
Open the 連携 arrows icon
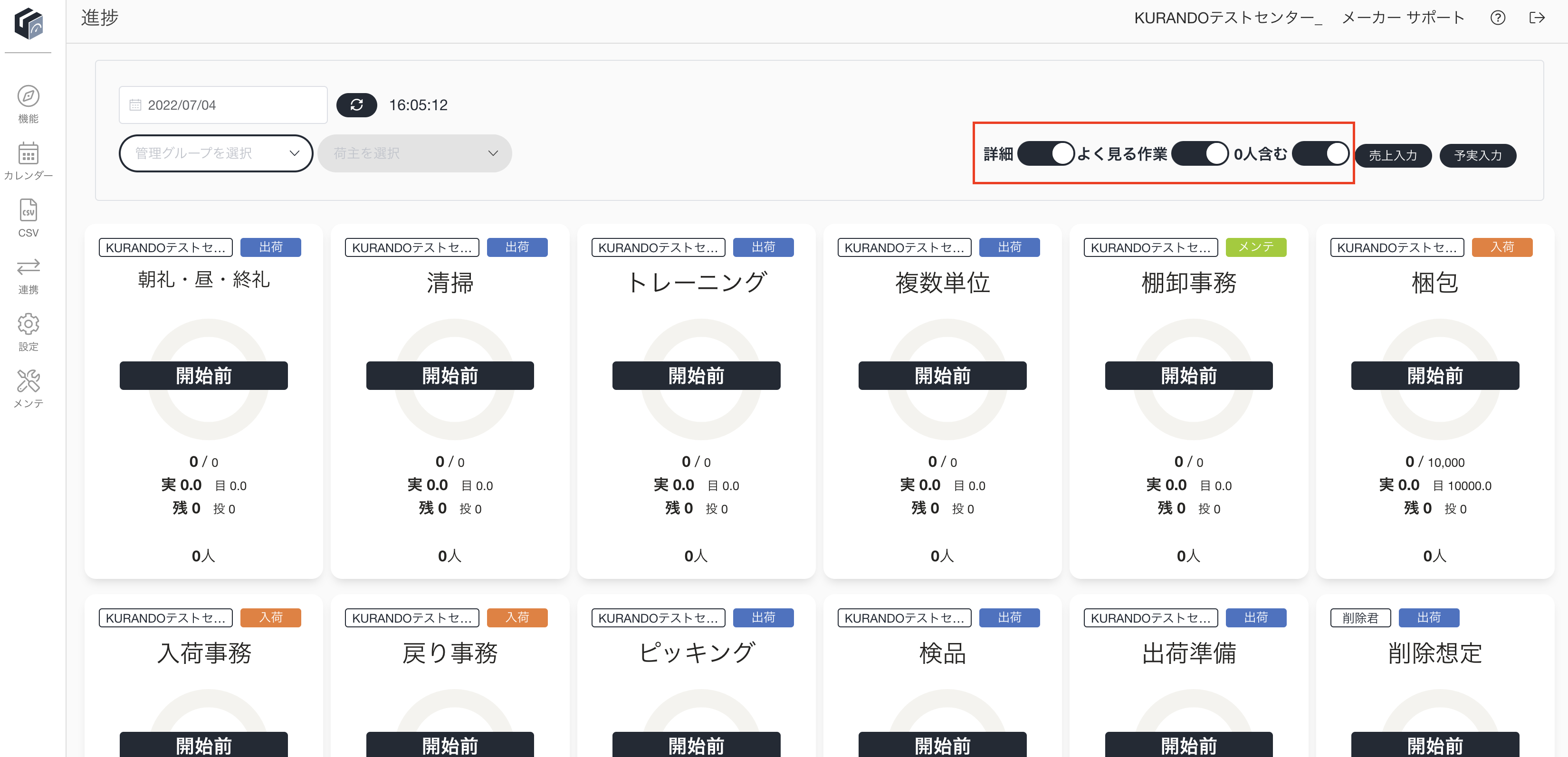pos(28,267)
